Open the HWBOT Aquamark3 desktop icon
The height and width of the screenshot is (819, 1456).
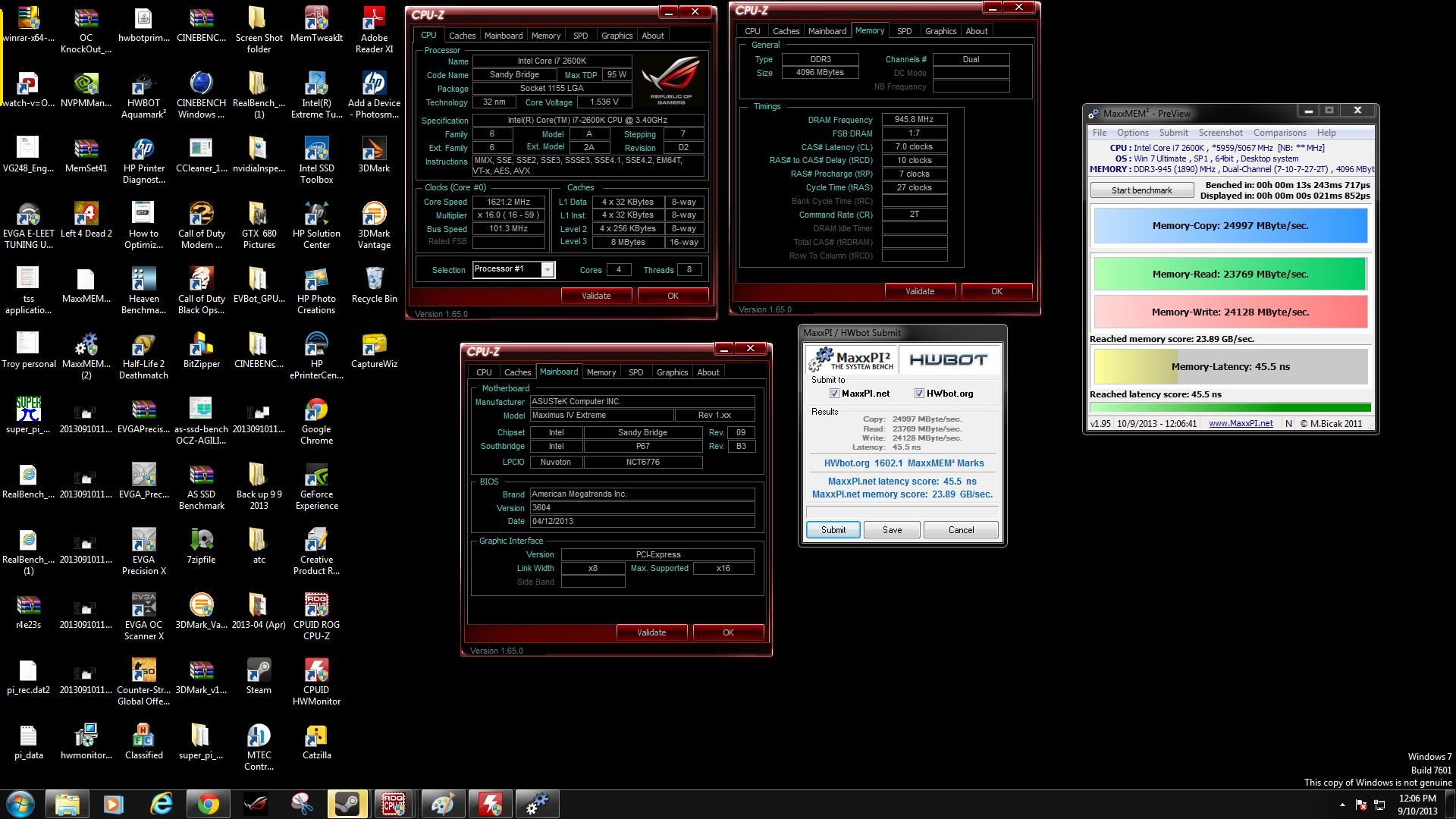tap(143, 96)
